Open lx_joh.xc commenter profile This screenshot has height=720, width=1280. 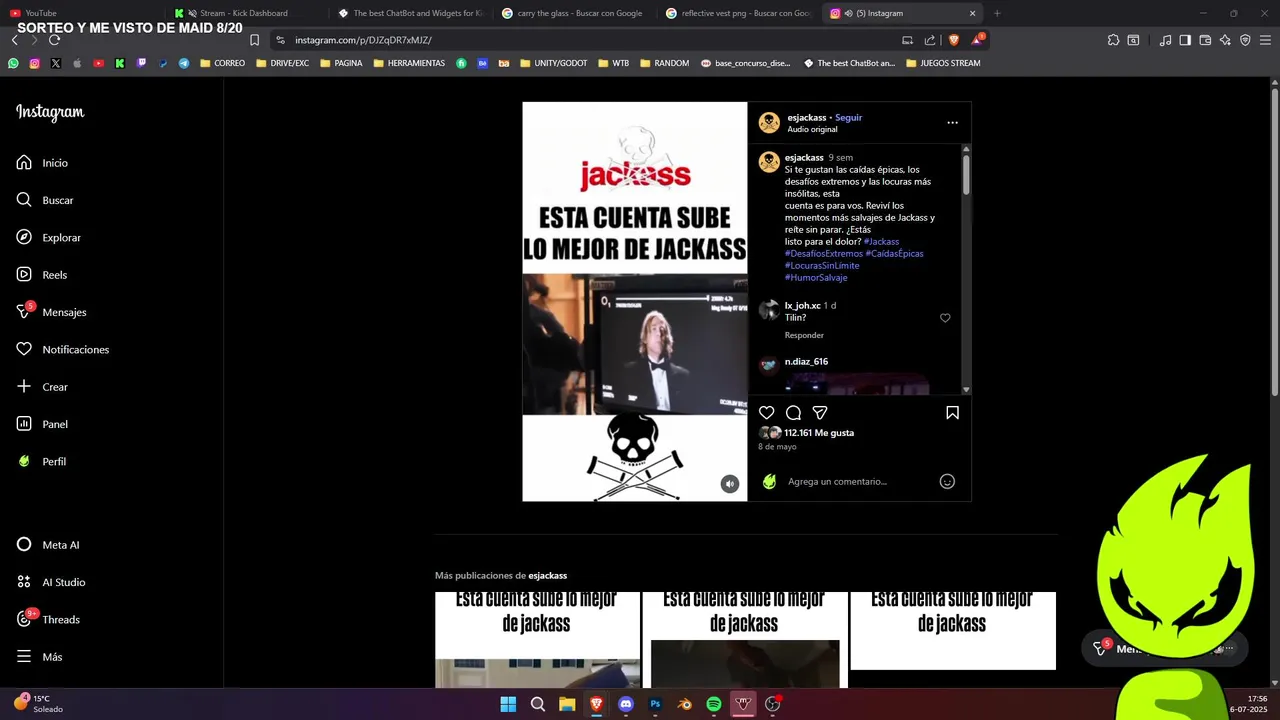click(x=802, y=306)
